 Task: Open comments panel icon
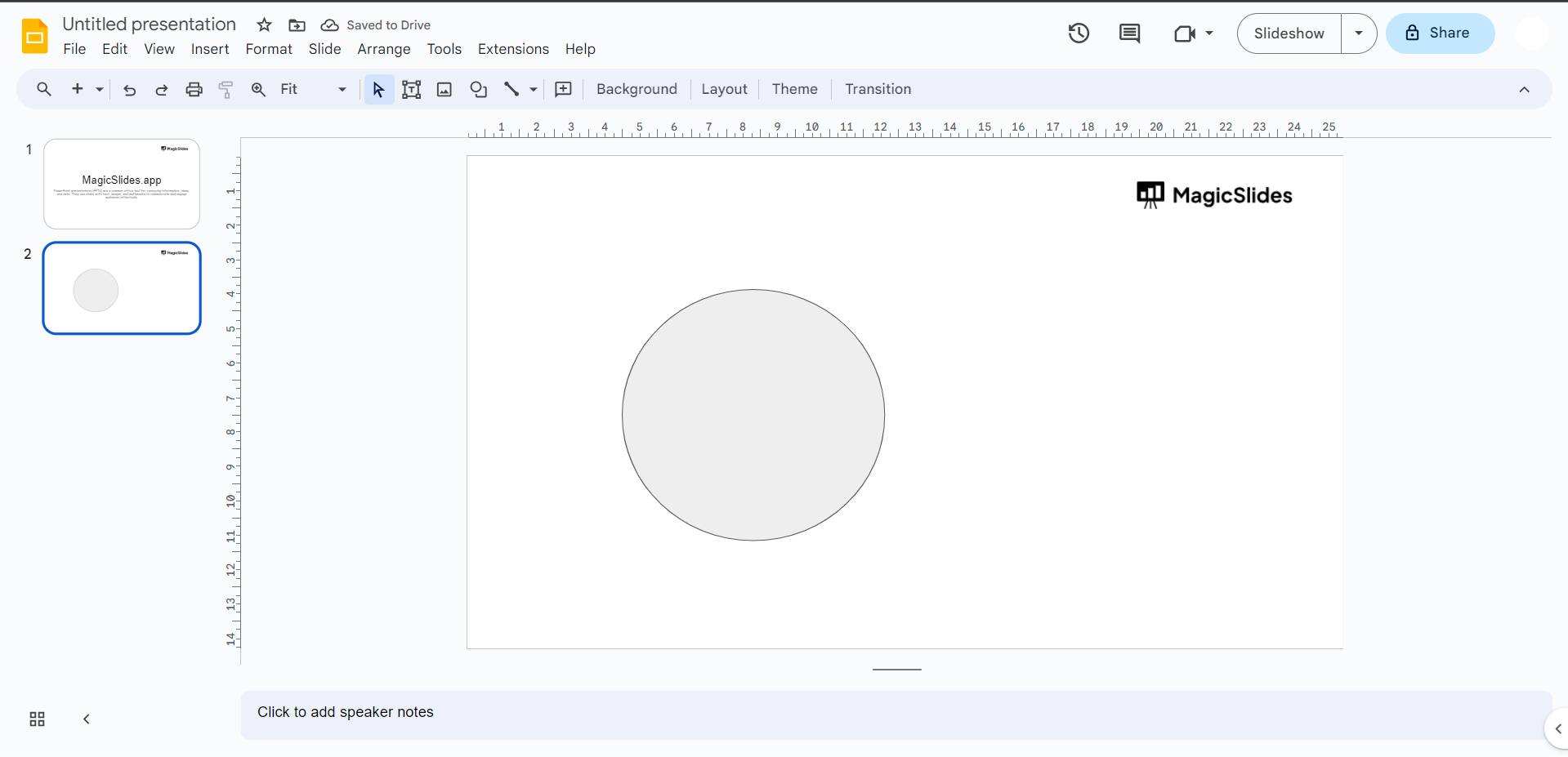(x=1129, y=33)
